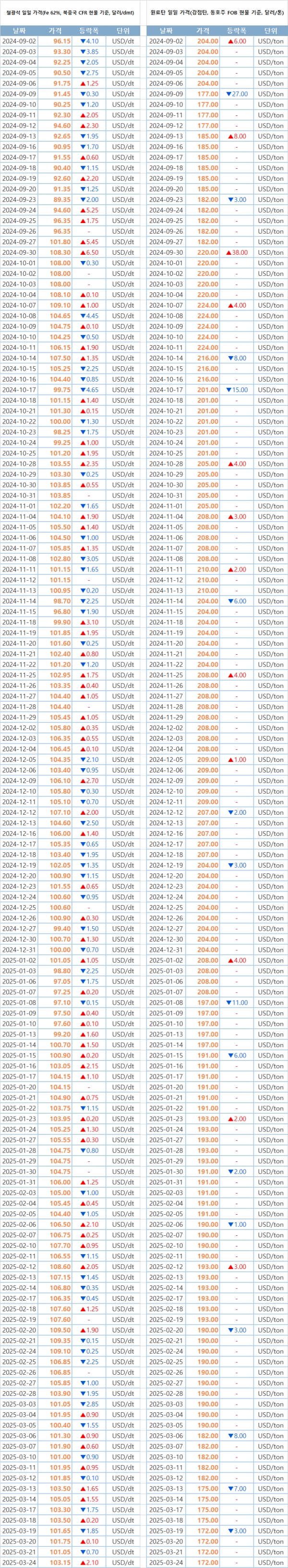This screenshot has height=1568, width=288.
Task: Click the 등락폭 header of coking coal table
Action: click(x=236, y=30)
